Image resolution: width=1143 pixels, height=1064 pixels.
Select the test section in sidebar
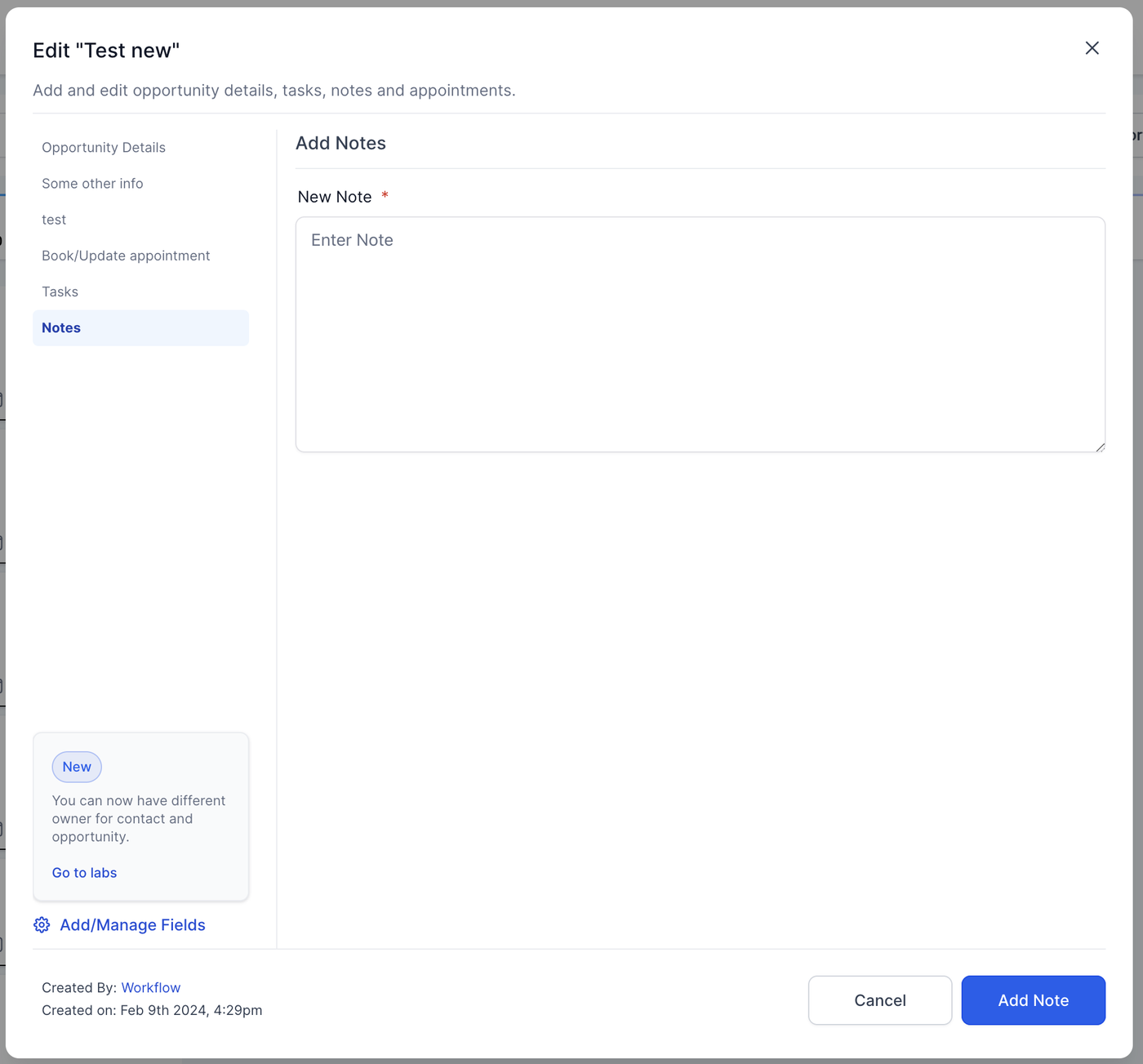tap(54, 220)
